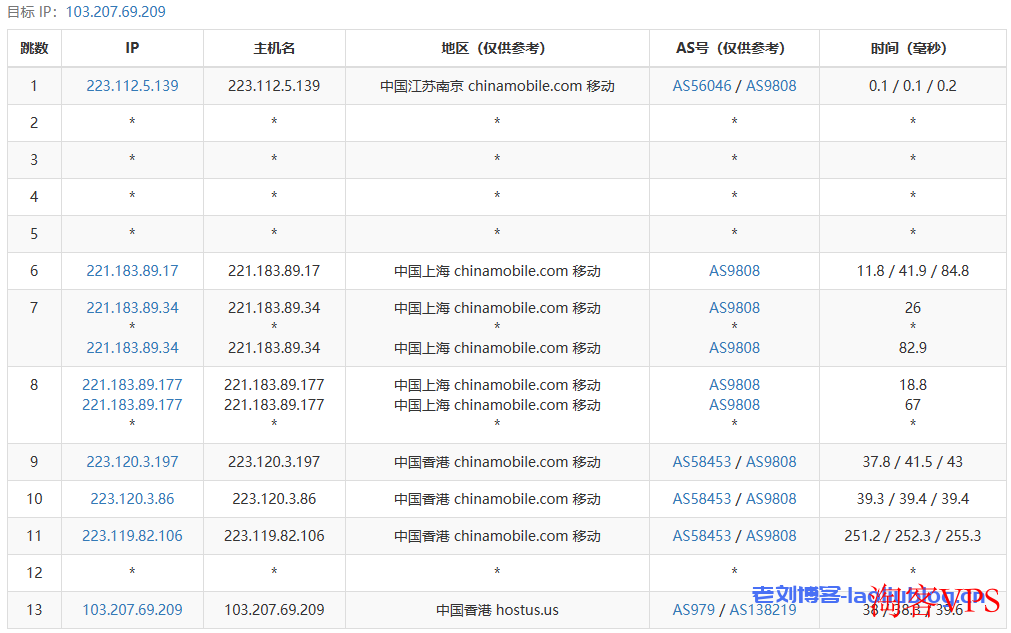Image resolution: width=1011 pixels, height=633 pixels.
Task: Click the AS号 (仅供参考) column header
Action: tap(734, 48)
